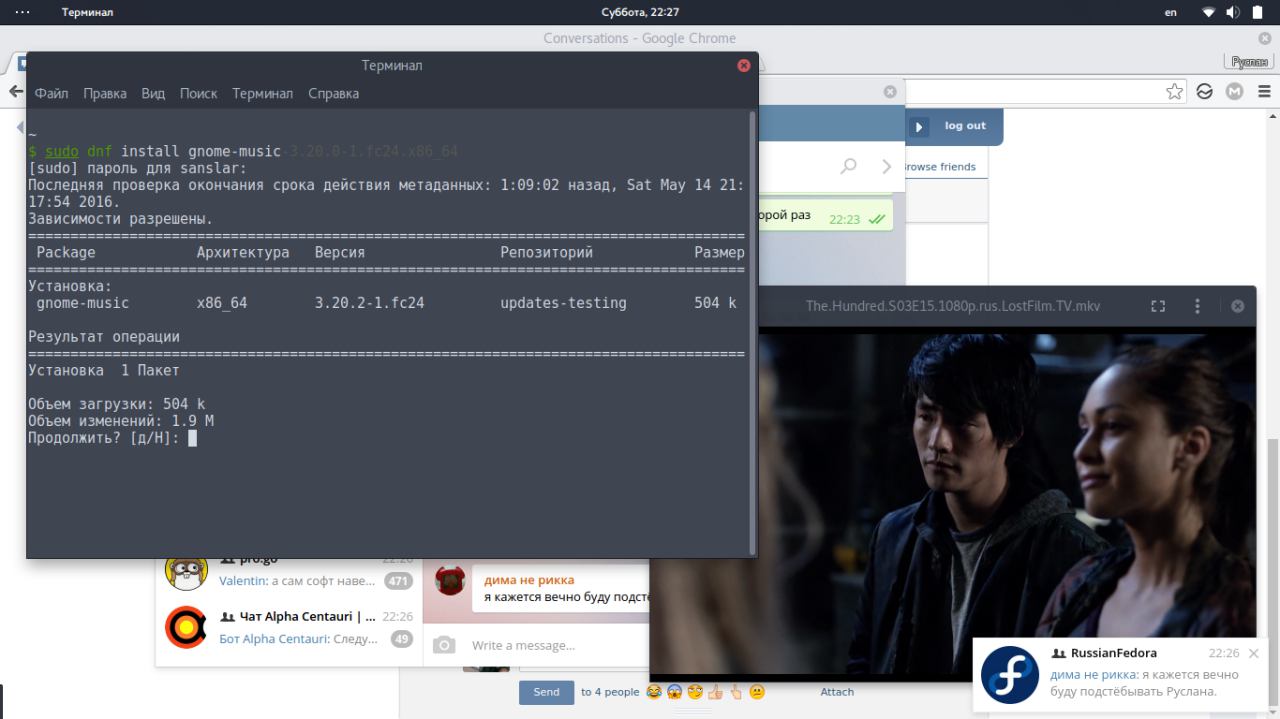1280x719 pixels.
Task: Insert the laughing-crying emoji
Action: tap(654, 692)
